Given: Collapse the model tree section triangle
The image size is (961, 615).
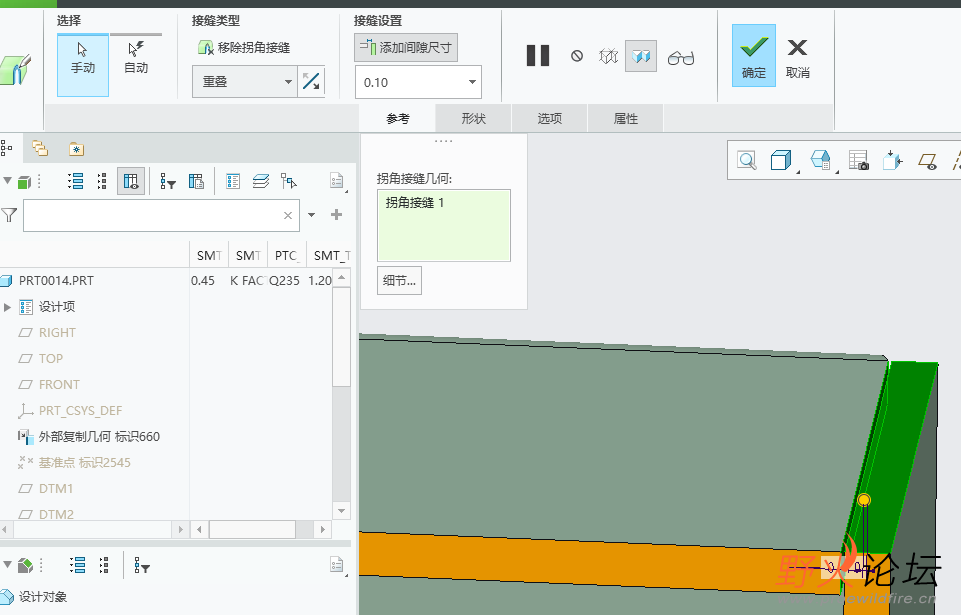Looking at the screenshot, I should point(7,181).
